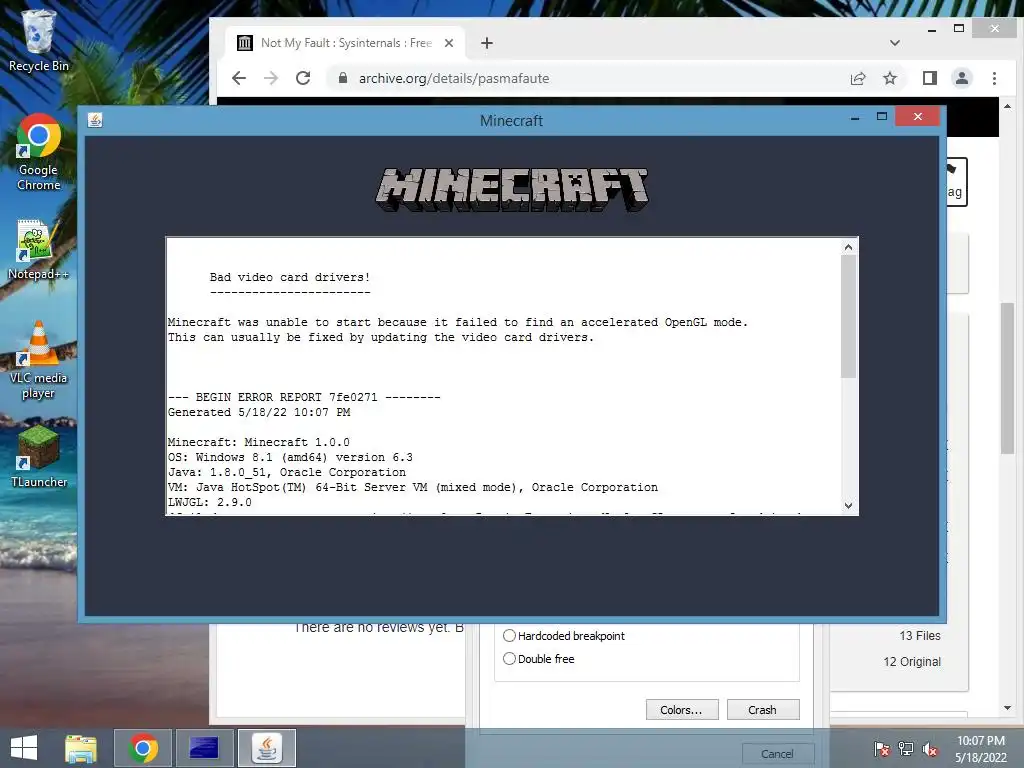Share this page using the share icon

(x=857, y=78)
